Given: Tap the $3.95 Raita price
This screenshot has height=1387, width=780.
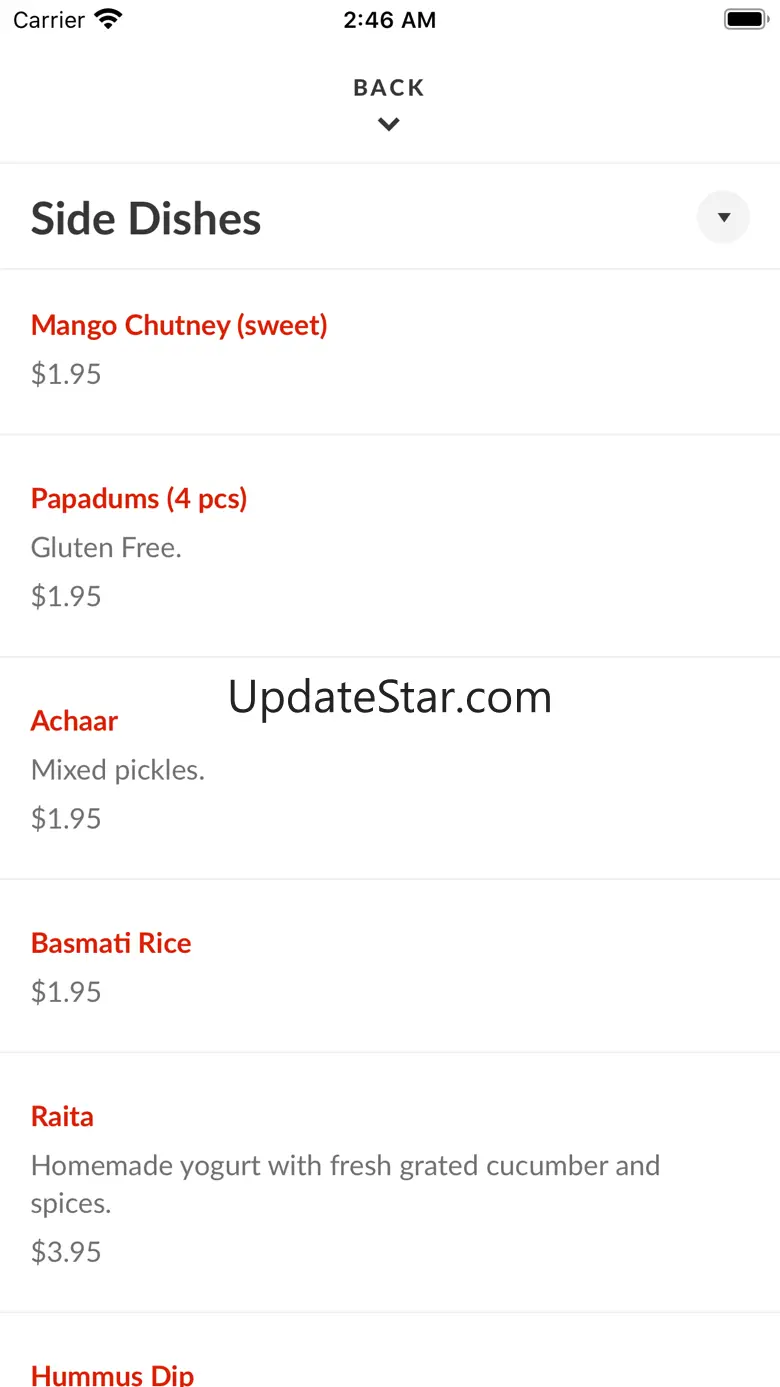Looking at the screenshot, I should pos(66,1252).
